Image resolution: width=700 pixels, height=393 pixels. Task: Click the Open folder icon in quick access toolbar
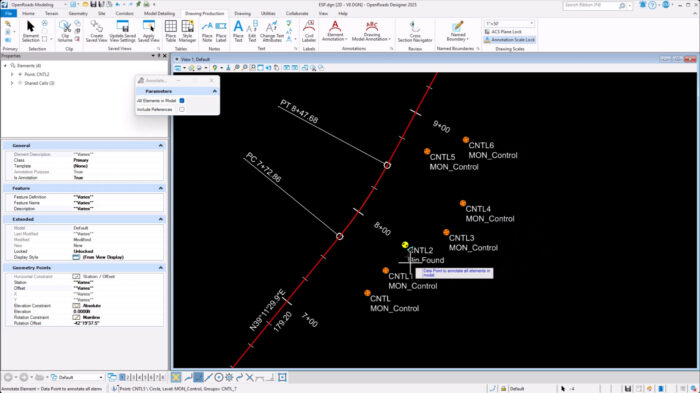[85, 4]
